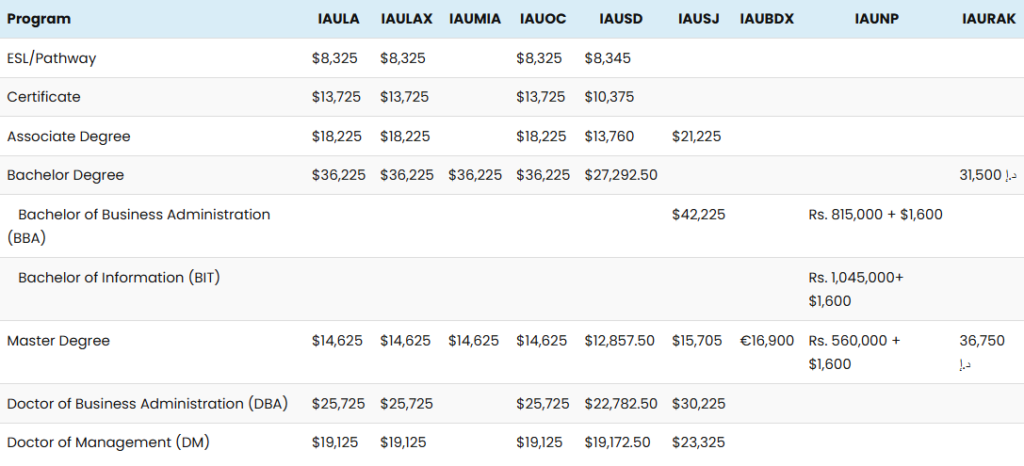This screenshot has height=466, width=1024.
Task: Click the Bachelor Degree row label
Action: click(65, 175)
